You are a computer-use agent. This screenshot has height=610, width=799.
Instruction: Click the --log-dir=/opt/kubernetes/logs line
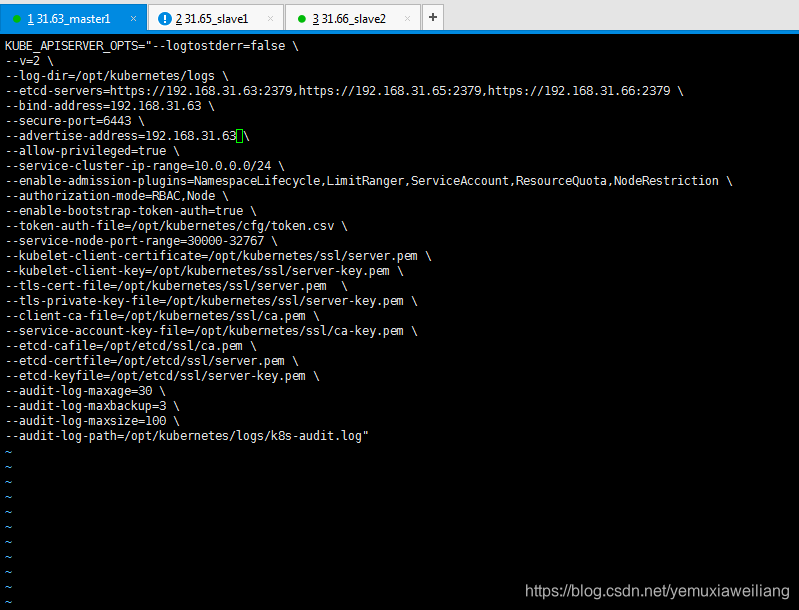point(117,76)
